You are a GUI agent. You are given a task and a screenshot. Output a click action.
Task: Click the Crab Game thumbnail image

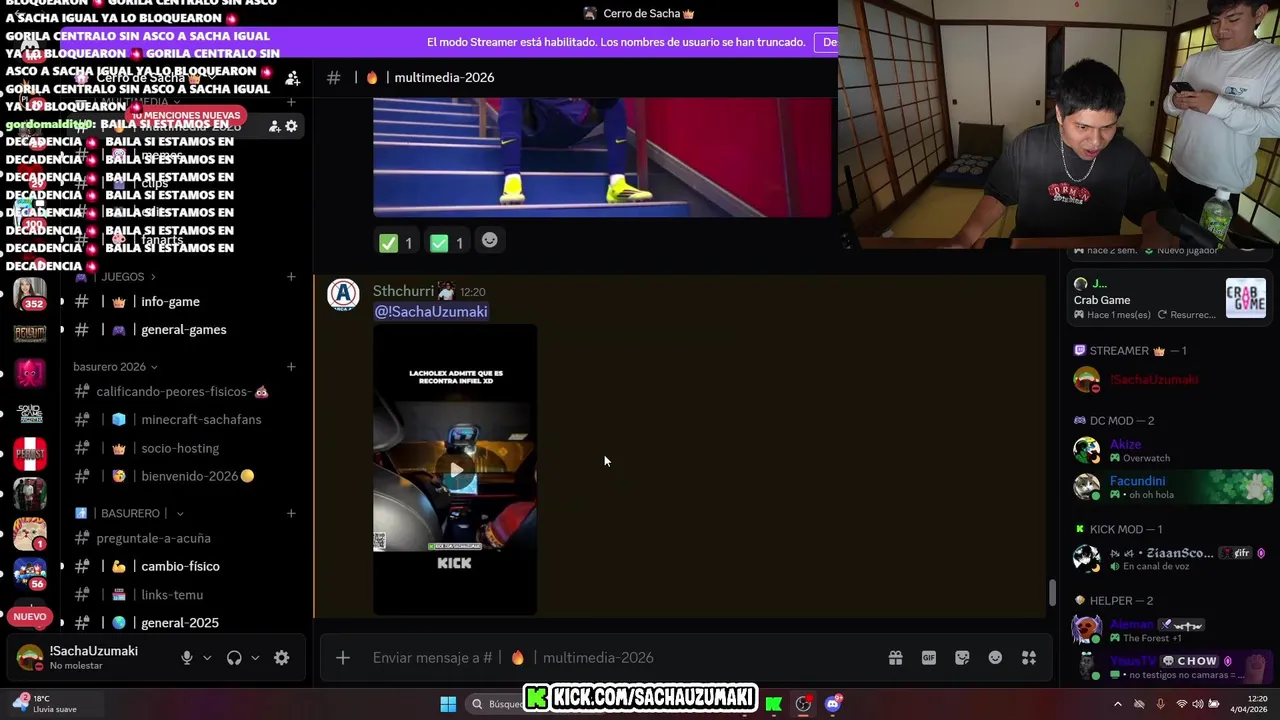[1245, 298]
